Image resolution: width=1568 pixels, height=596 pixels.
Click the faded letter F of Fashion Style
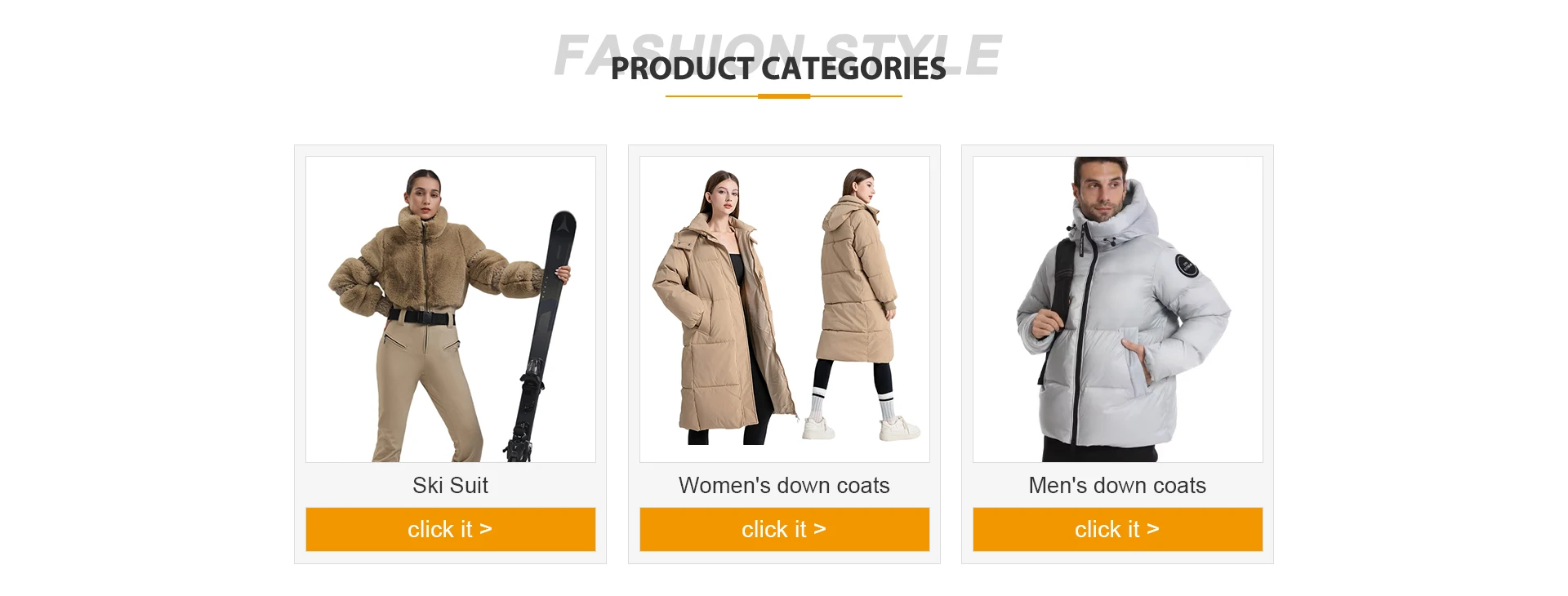tap(571, 55)
